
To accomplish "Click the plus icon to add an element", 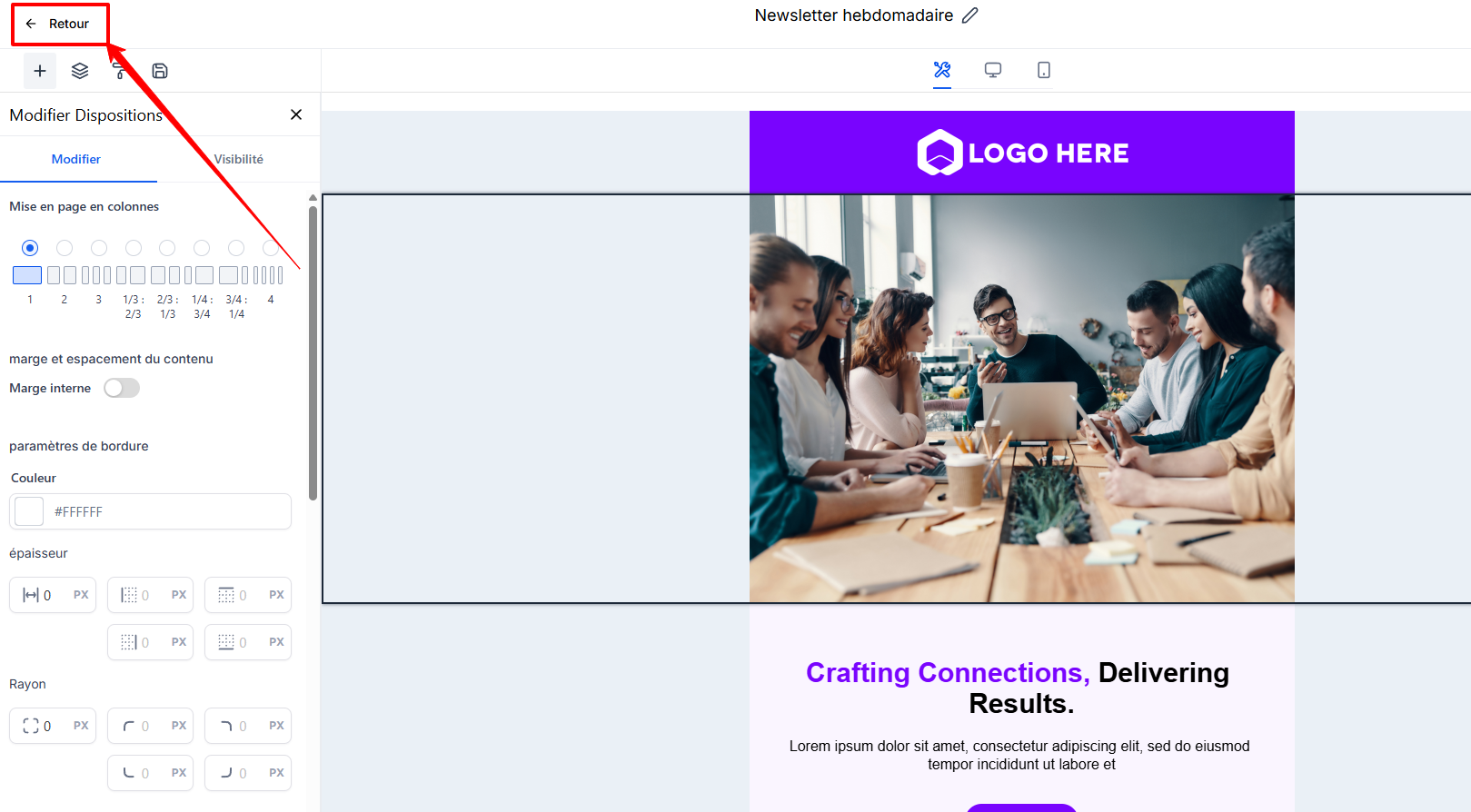I will (x=40, y=71).
